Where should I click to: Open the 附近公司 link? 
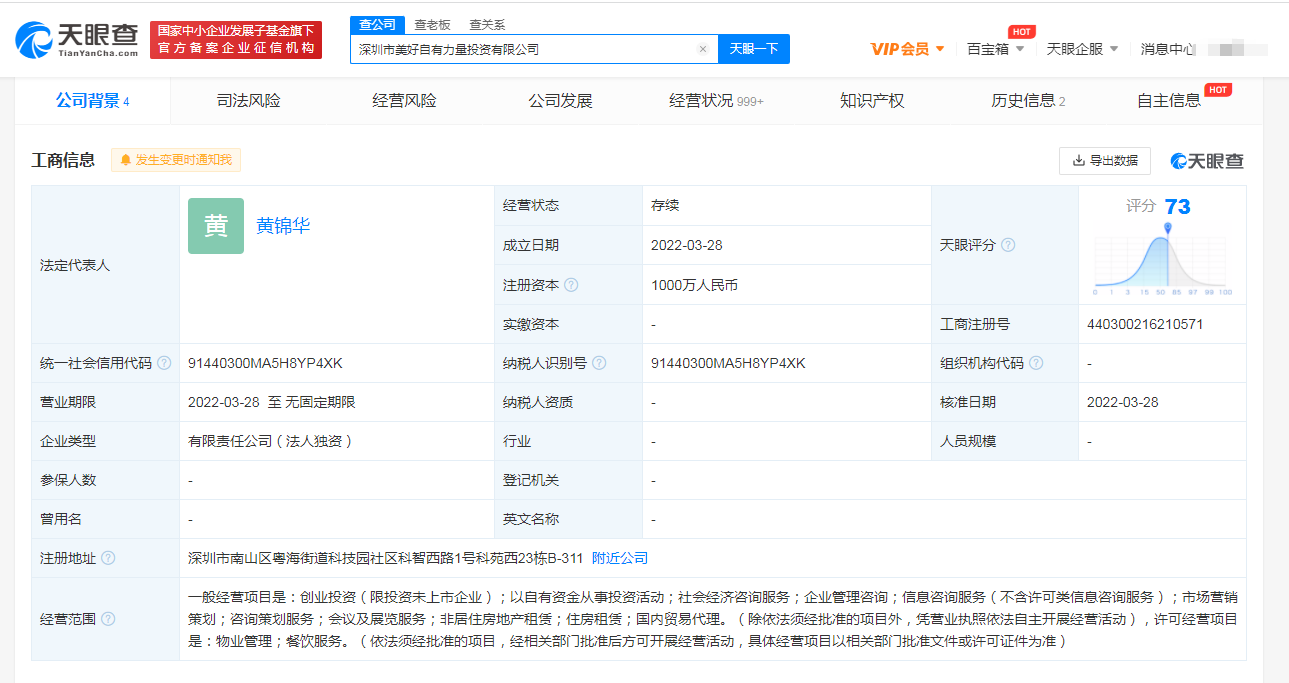click(620, 558)
